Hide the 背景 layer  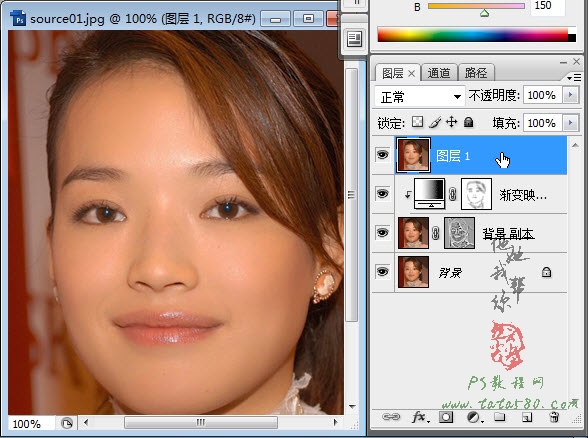coord(382,272)
